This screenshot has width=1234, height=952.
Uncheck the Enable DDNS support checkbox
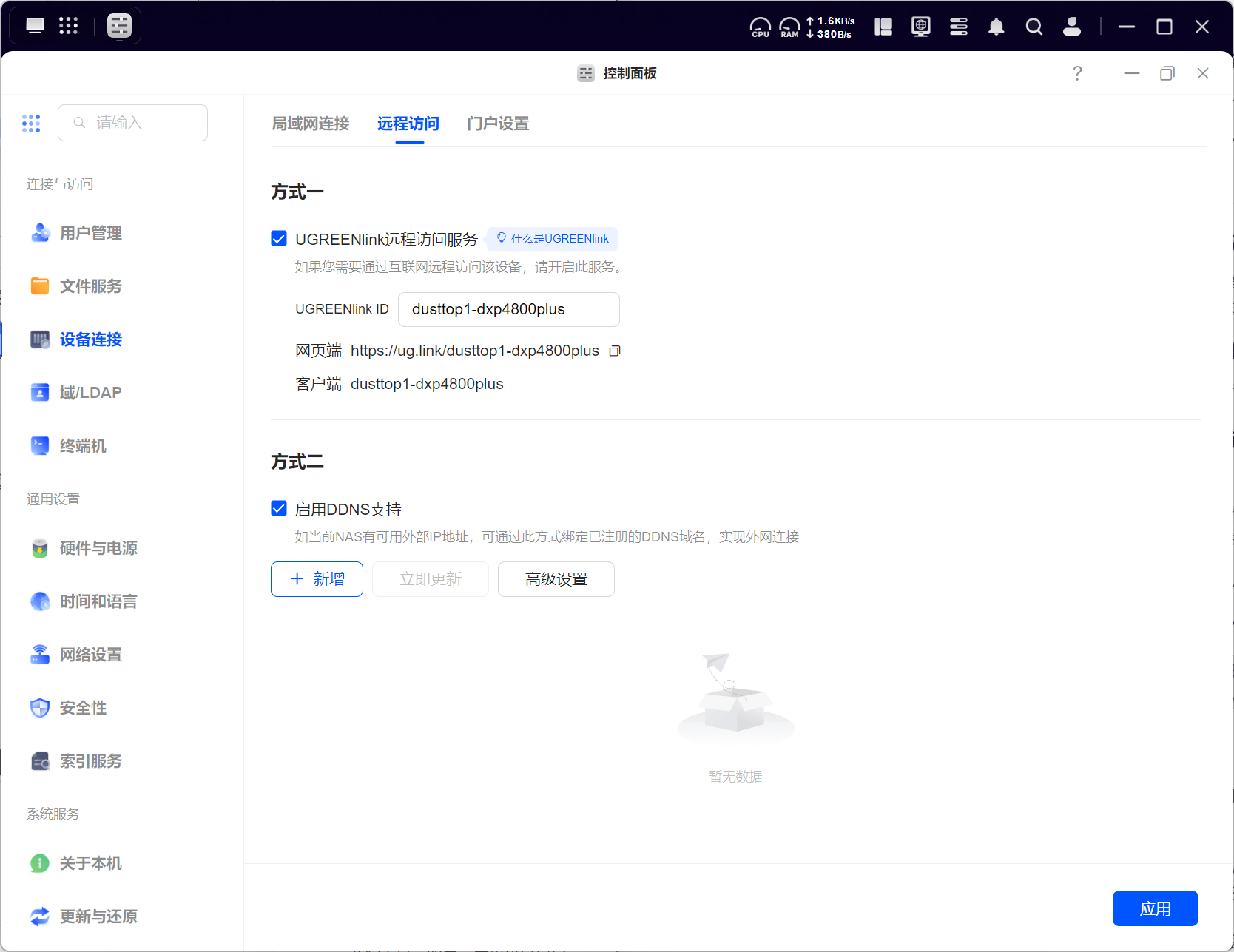point(279,508)
